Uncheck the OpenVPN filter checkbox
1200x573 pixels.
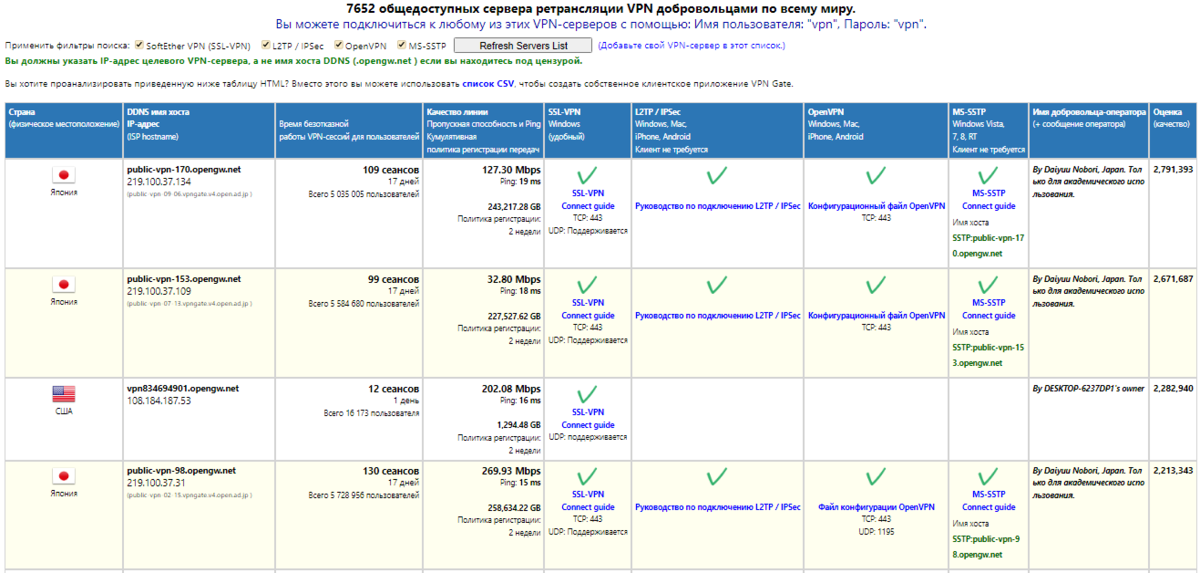(339, 45)
